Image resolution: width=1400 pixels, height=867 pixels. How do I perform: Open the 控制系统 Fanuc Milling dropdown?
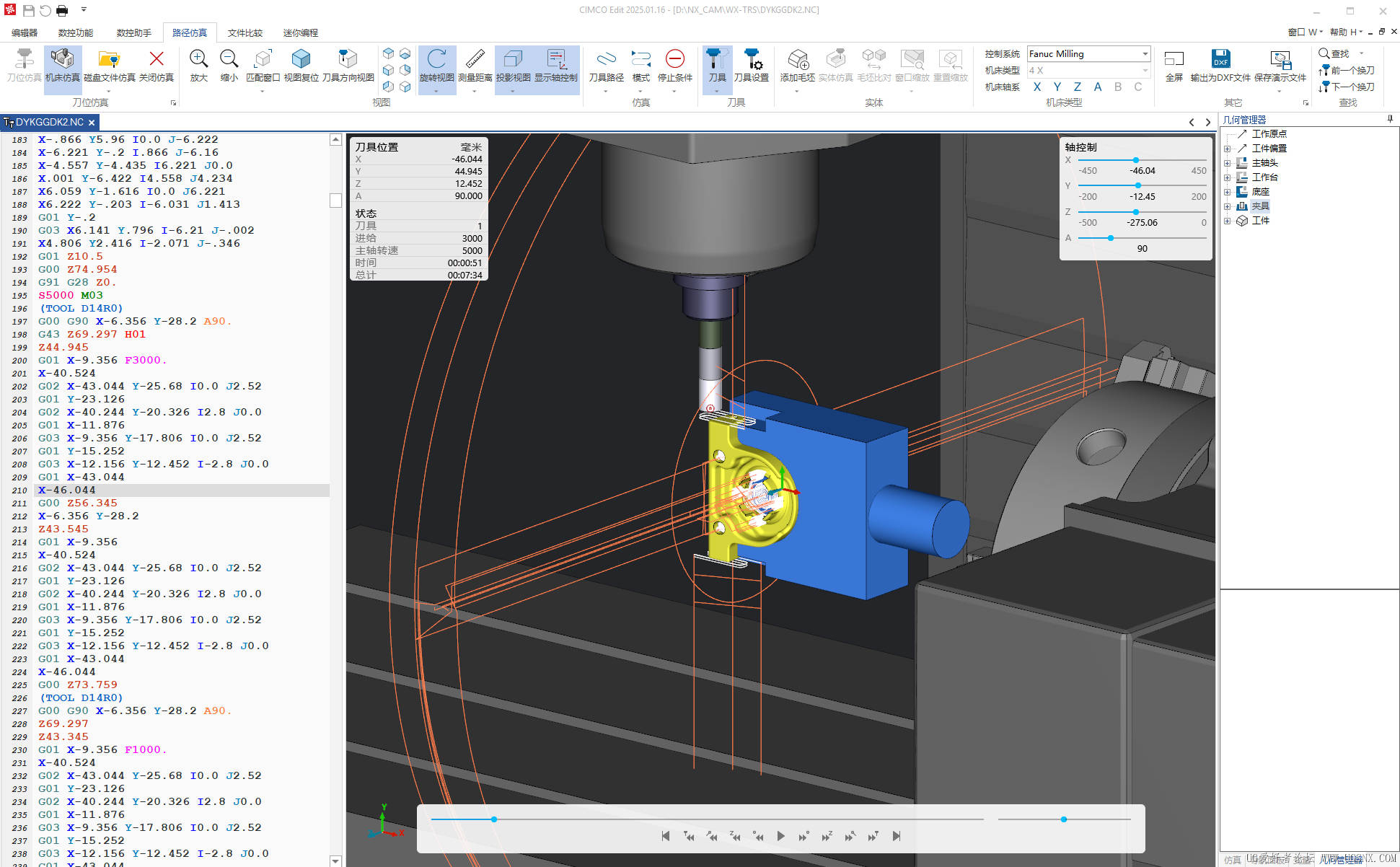click(x=1145, y=54)
